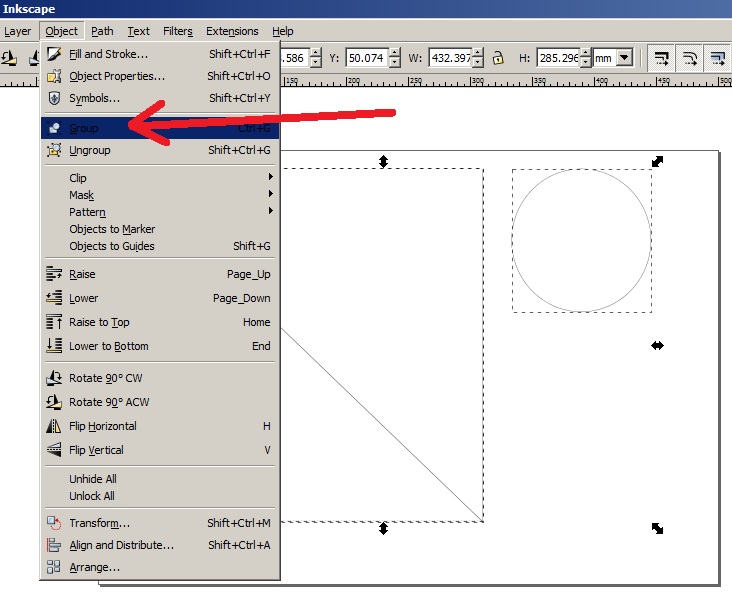Open the Transform dialog
Viewport: 732px width, 597px height.
pyautogui.click(x=160, y=523)
